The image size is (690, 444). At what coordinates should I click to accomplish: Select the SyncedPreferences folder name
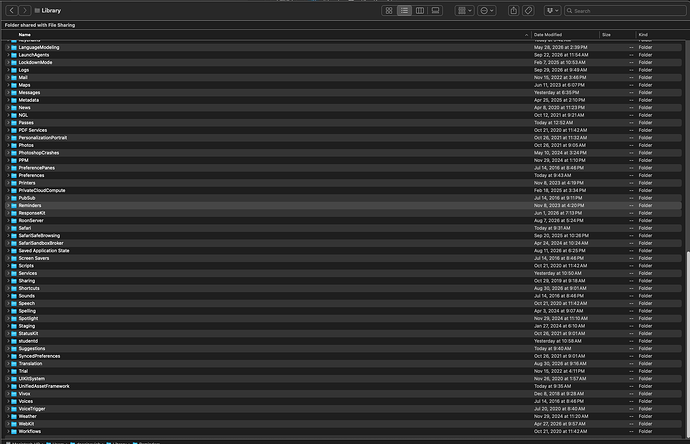(39, 356)
